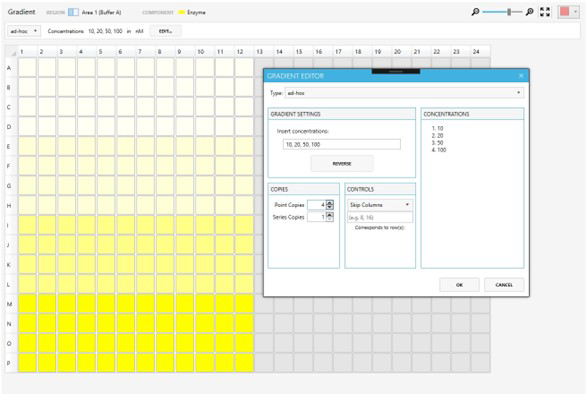587x394 pixels.
Task: Click the zoom out magnifier icon
Action: click(x=475, y=12)
